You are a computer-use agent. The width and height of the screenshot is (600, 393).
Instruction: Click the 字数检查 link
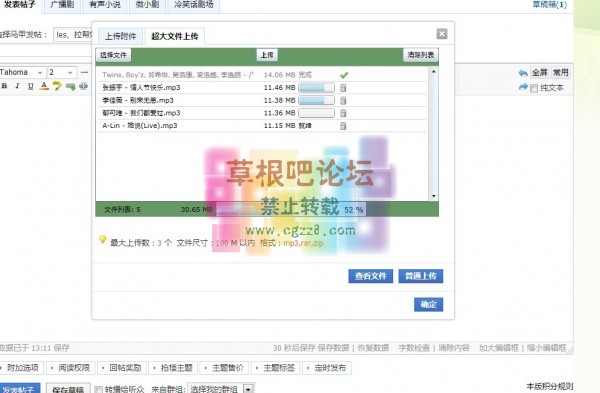point(414,348)
